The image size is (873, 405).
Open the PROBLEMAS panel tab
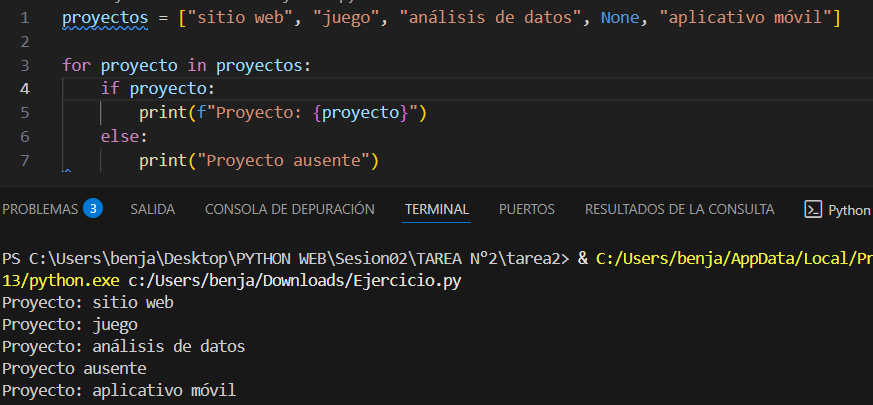tap(40, 209)
